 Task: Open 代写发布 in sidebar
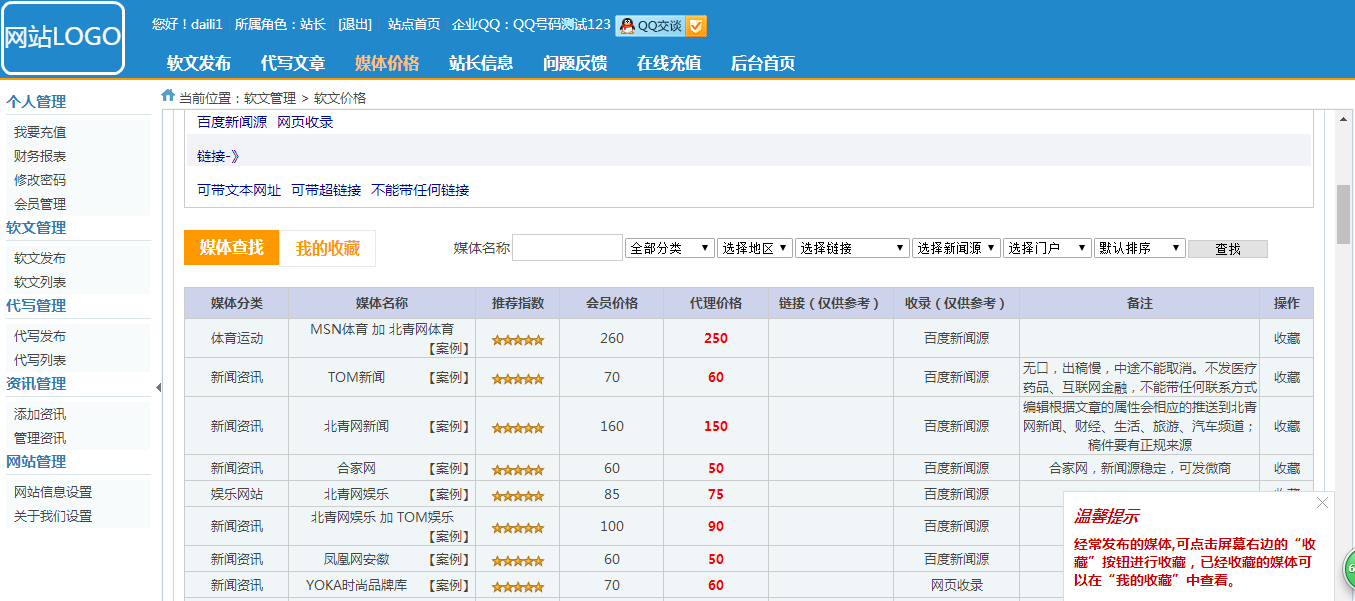click(x=40, y=336)
